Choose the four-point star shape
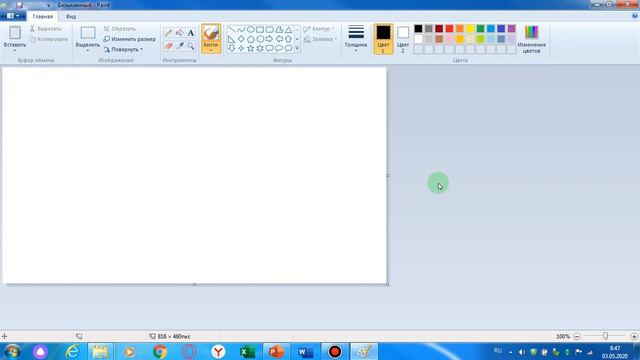Screen dimensions: 640x360 [x=241, y=48]
